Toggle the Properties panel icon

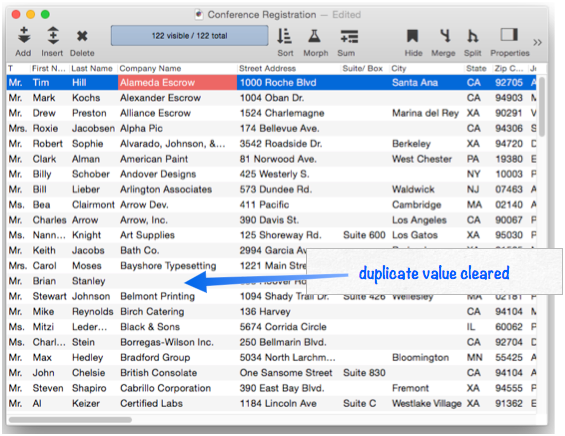509,35
